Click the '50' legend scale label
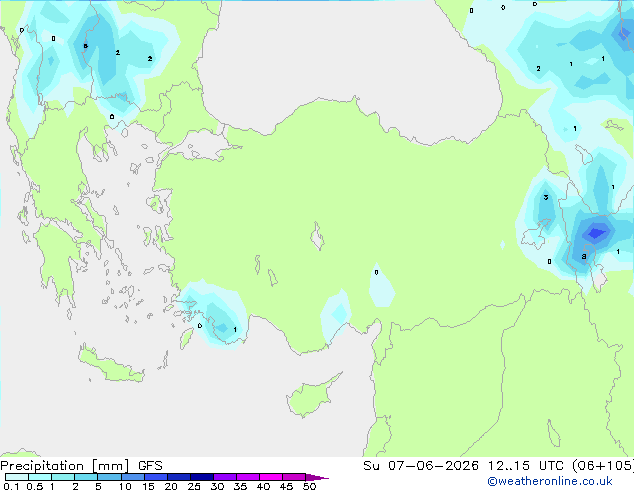 pos(309,486)
